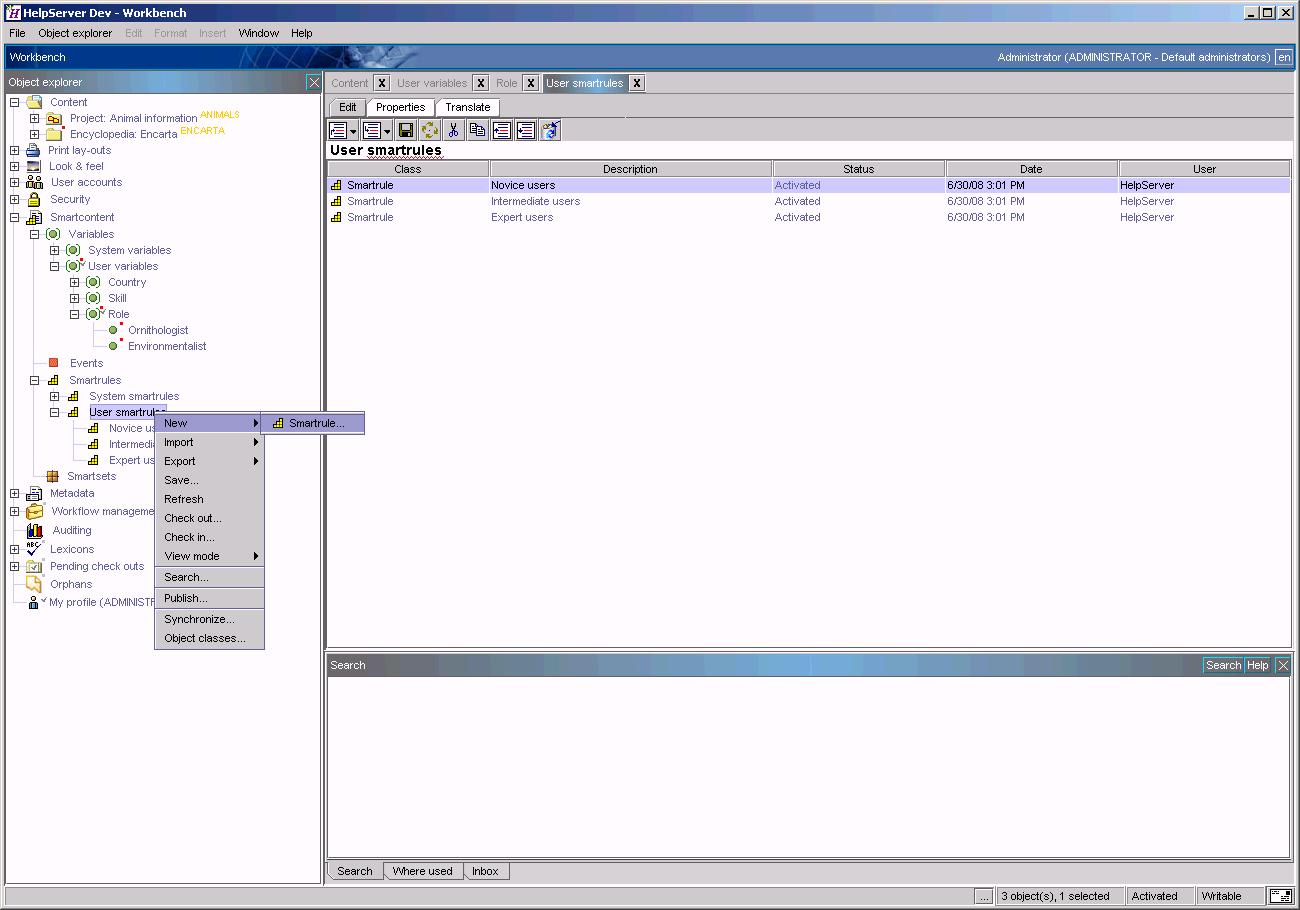Open the first toolbar icon's dropdown arrow

(x=351, y=130)
